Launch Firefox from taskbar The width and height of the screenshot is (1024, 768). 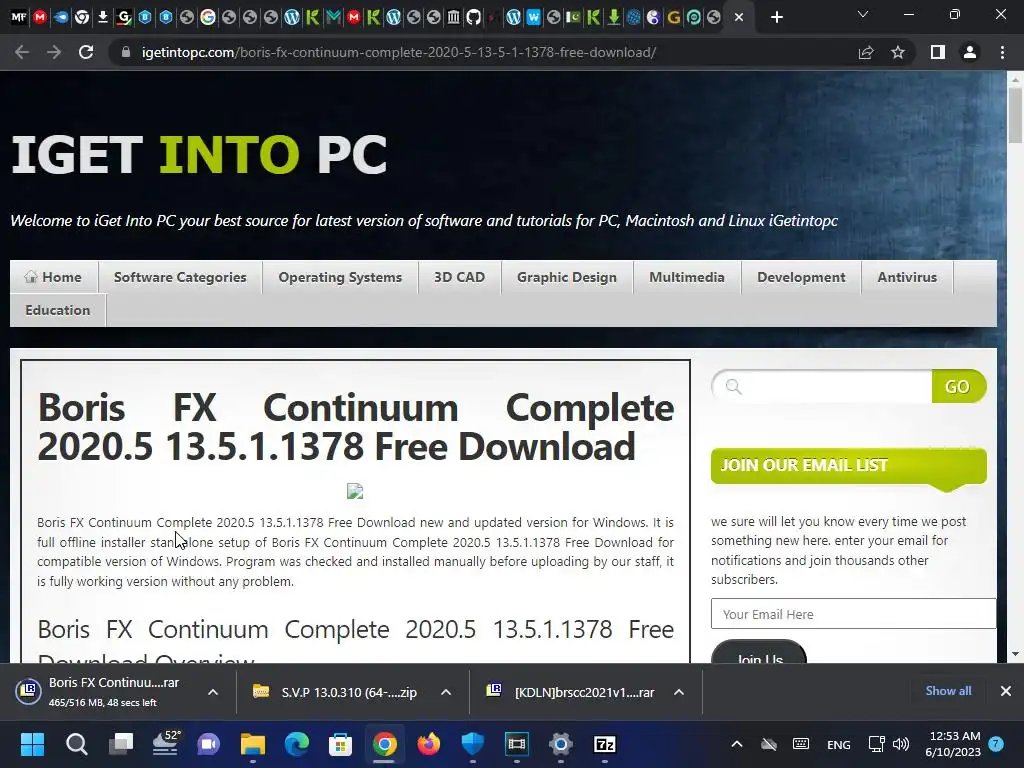(428, 744)
